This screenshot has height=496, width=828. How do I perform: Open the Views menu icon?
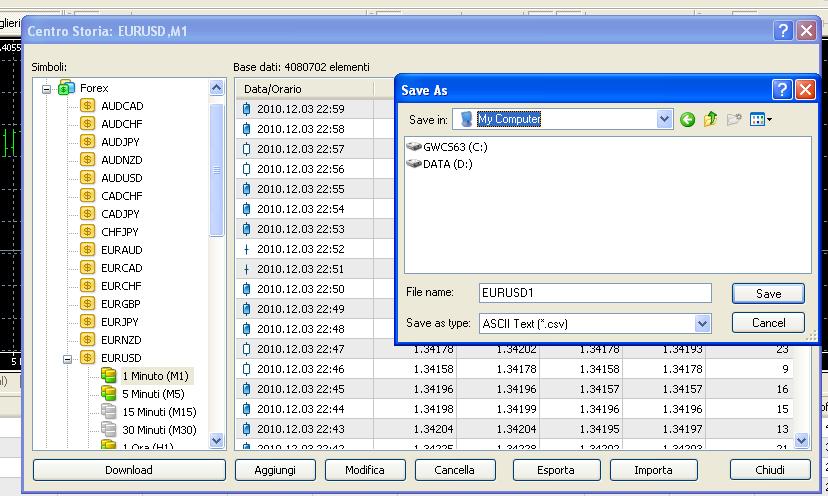(760, 120)
